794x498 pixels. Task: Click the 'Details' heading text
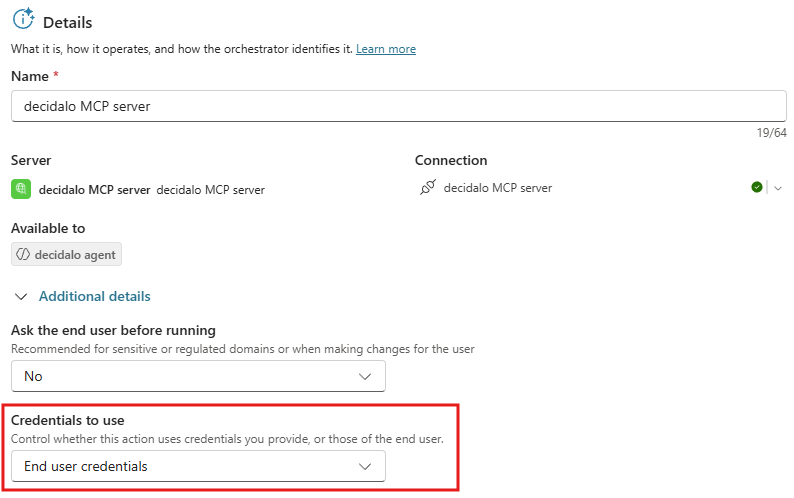pos(67,23)
